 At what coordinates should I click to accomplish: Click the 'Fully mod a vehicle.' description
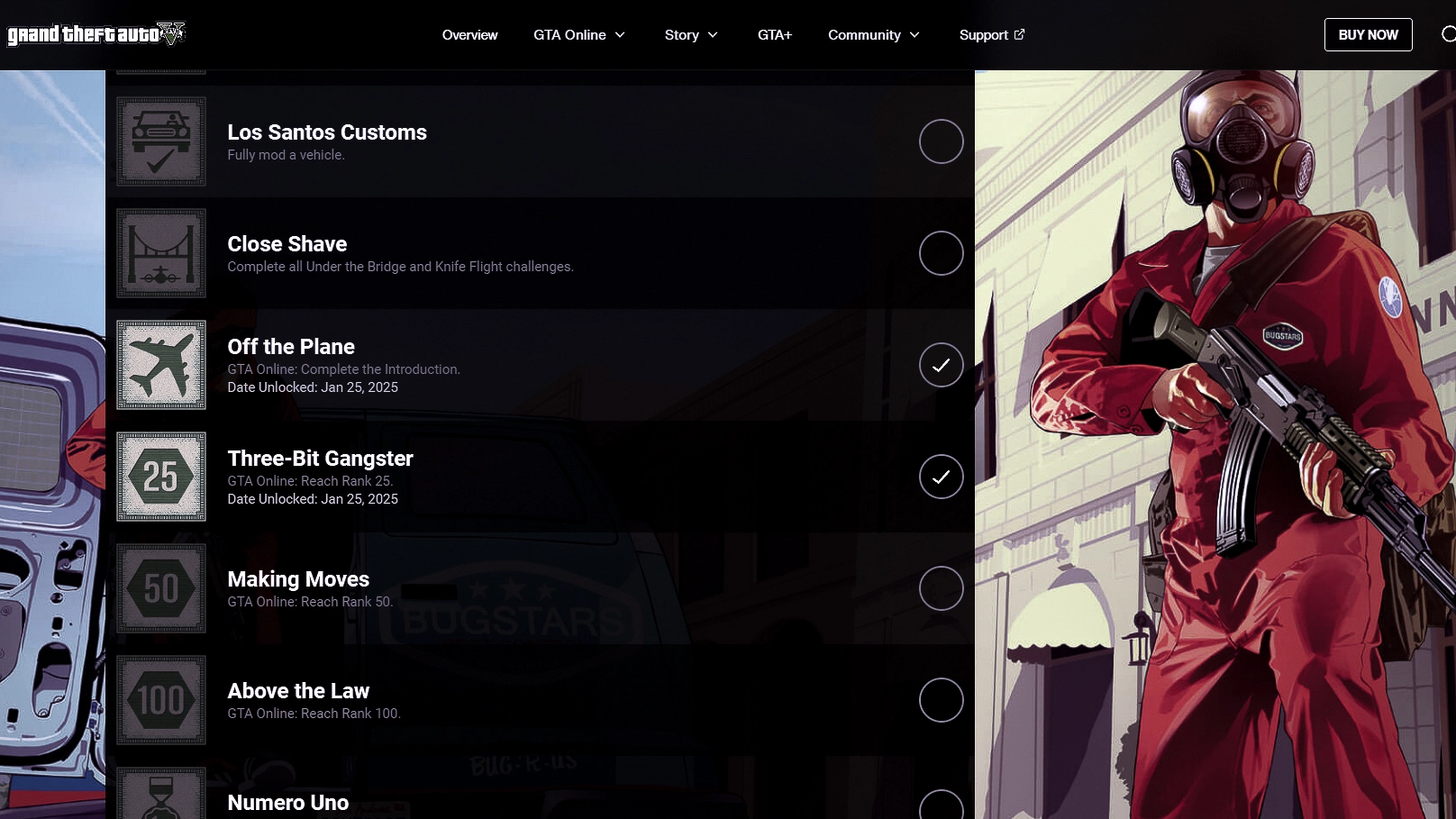(286, 155)
